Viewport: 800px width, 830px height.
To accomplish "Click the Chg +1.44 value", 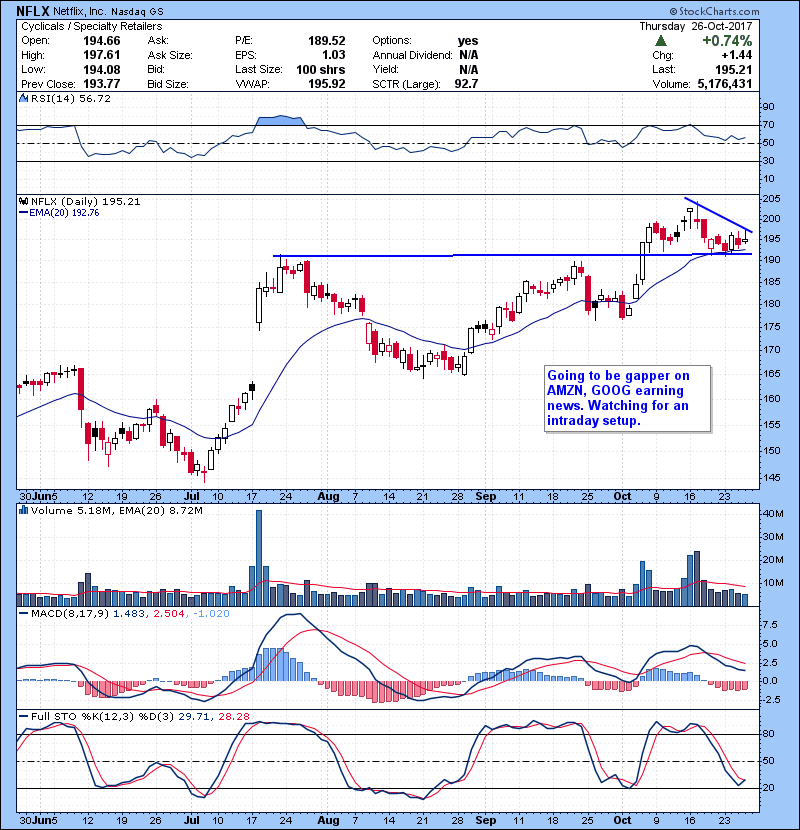I will [x=736, y=55].
